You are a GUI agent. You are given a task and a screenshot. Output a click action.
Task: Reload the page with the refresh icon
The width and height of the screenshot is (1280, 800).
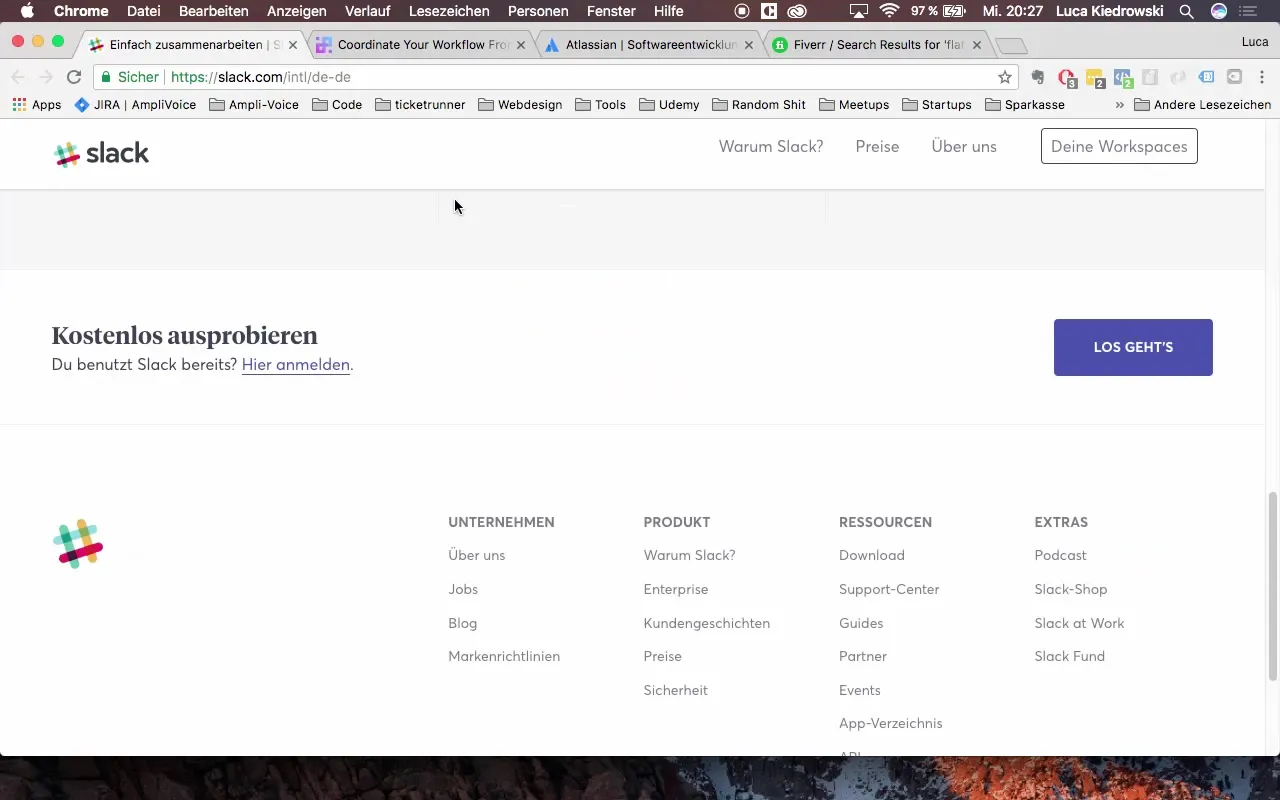pyautogui.click(x=74, y=77)
